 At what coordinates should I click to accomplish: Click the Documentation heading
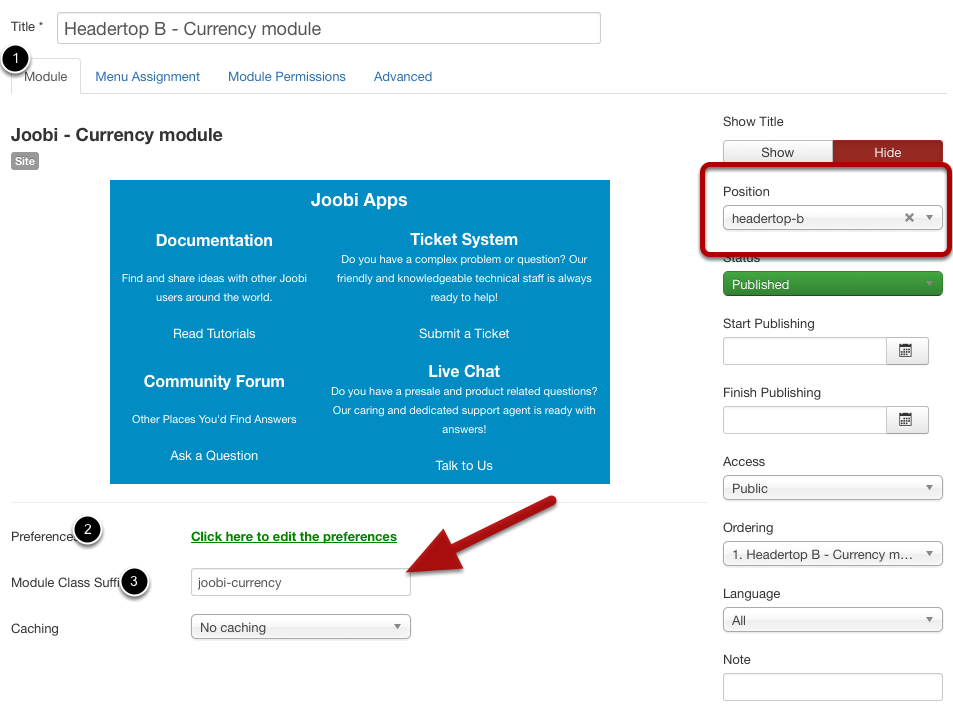pyautogui.click(x=214, y=240)
